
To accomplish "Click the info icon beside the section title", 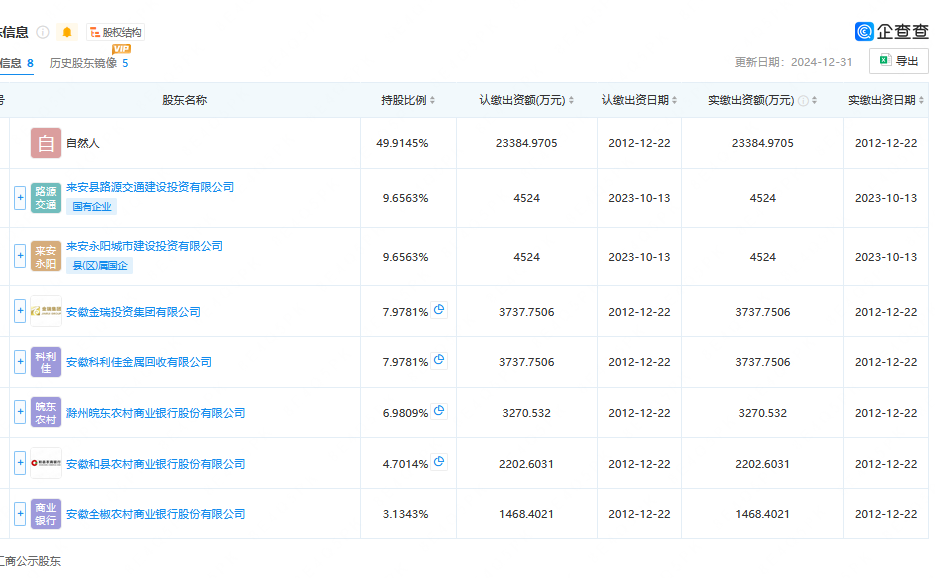I will point(43,32).
